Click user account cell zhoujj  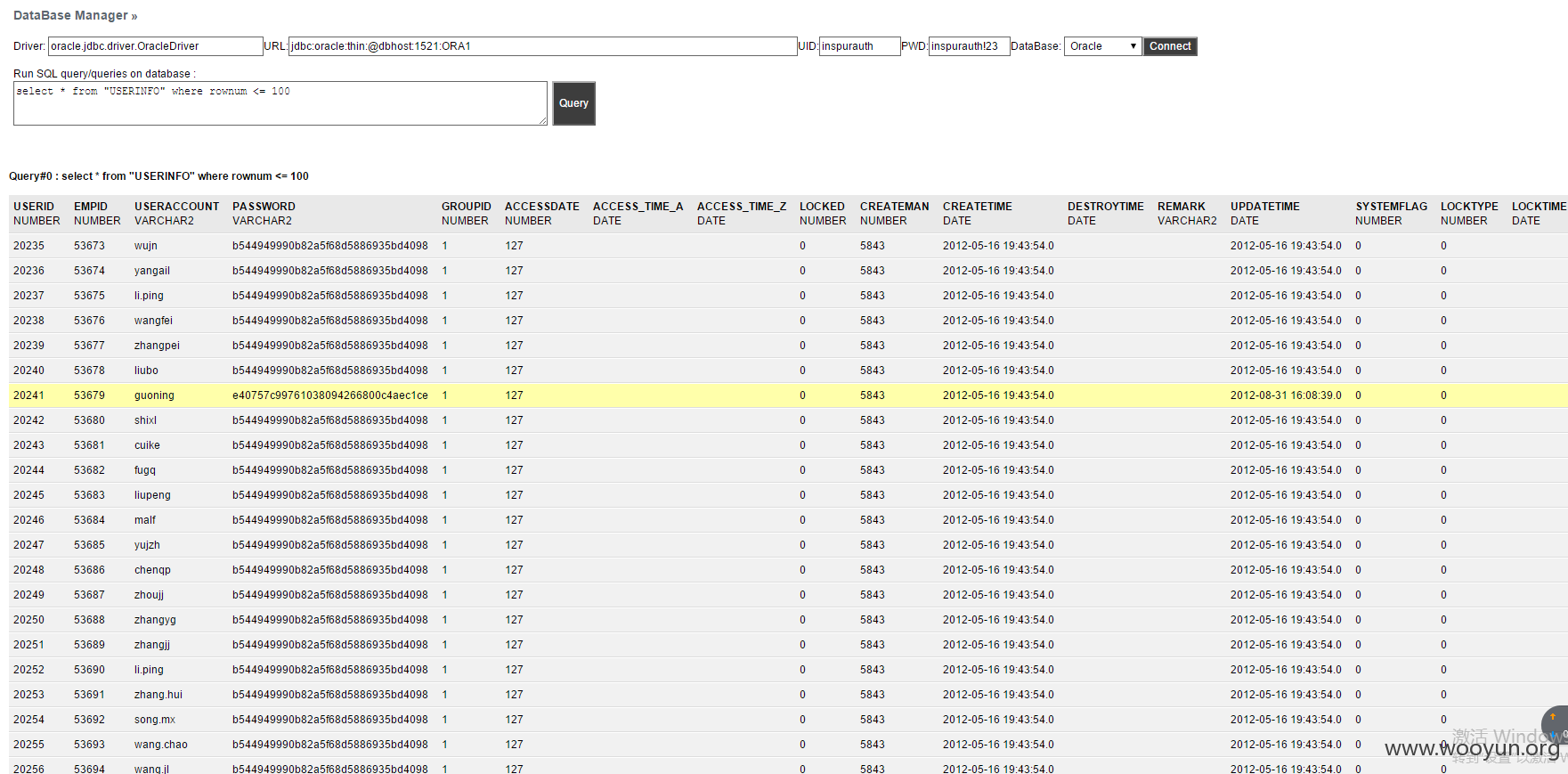(149, 595)
